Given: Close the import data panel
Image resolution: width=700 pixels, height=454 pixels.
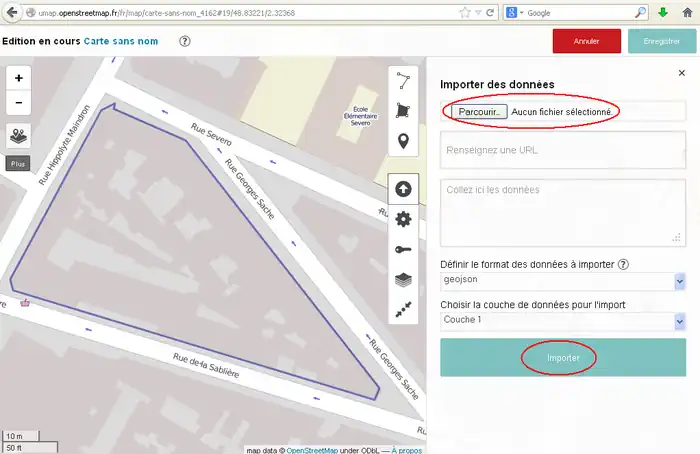Looking at the screenshot, I should coord(681,73).
